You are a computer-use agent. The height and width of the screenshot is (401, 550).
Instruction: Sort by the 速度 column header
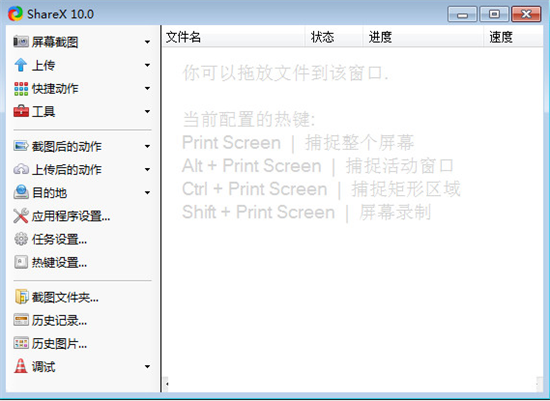[514, 37]
